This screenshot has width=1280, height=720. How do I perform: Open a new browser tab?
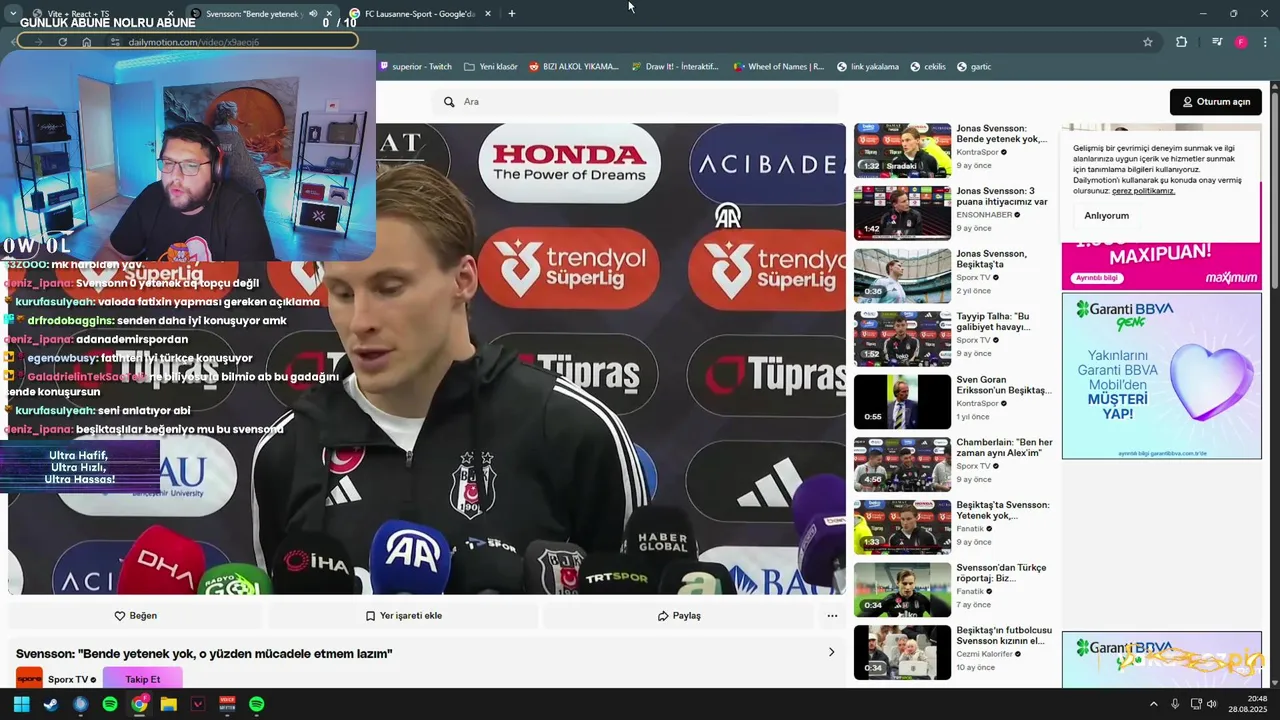tap(512, 14)
